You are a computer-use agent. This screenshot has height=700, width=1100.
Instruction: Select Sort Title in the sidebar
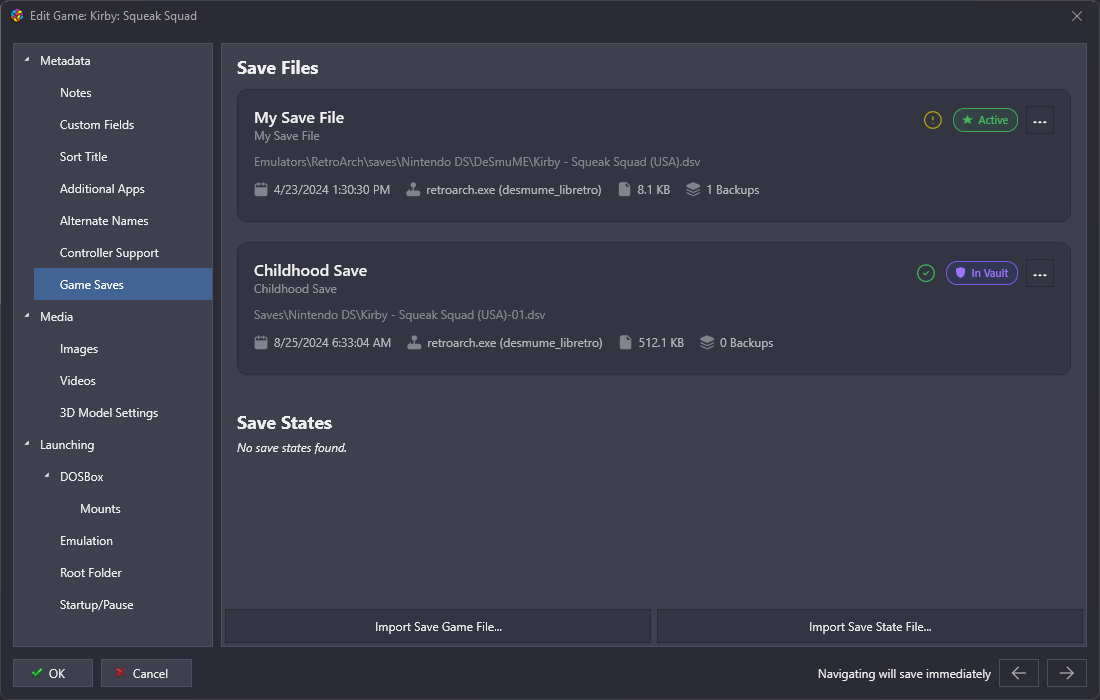[x=83, y=156]
